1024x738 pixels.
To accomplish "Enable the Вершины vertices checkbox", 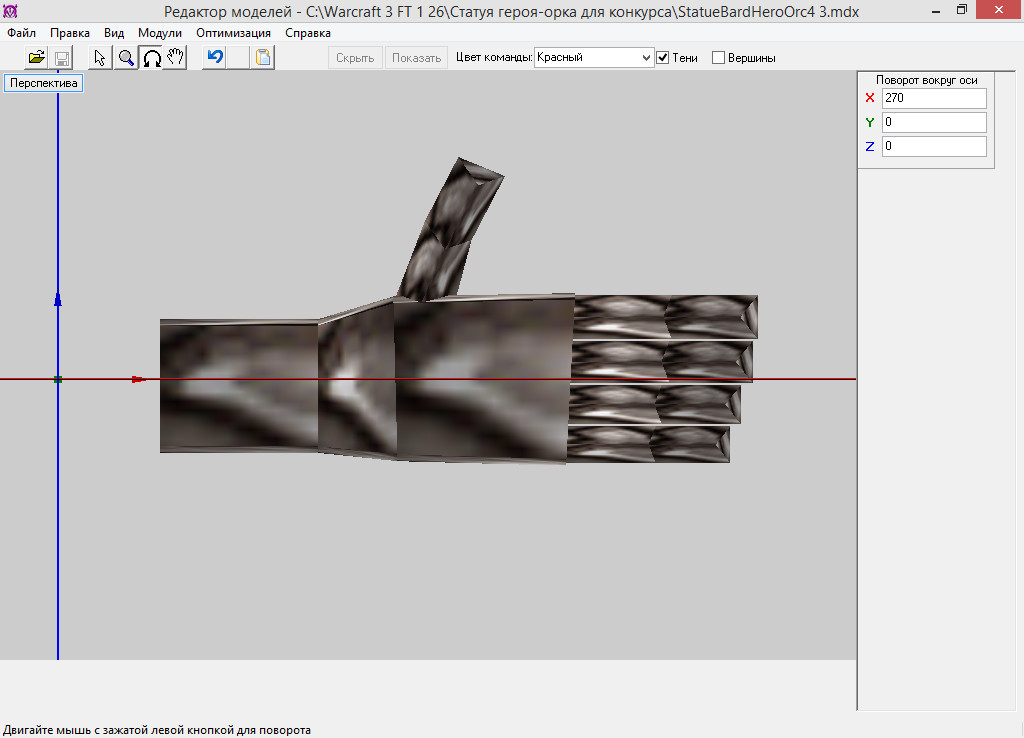I will (x=718, y=58).
